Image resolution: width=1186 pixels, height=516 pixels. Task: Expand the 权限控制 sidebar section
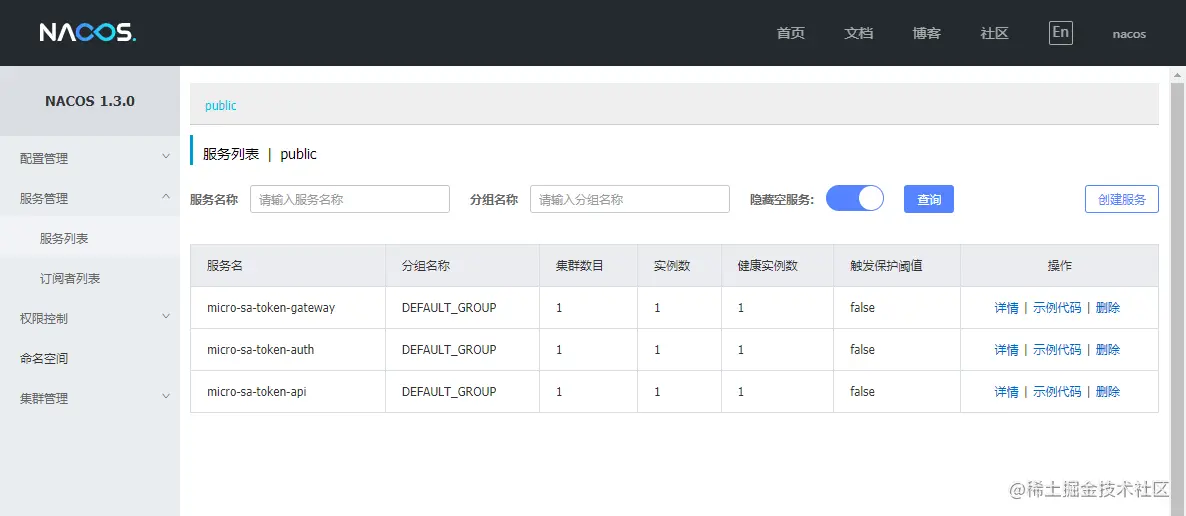[90, 319]
